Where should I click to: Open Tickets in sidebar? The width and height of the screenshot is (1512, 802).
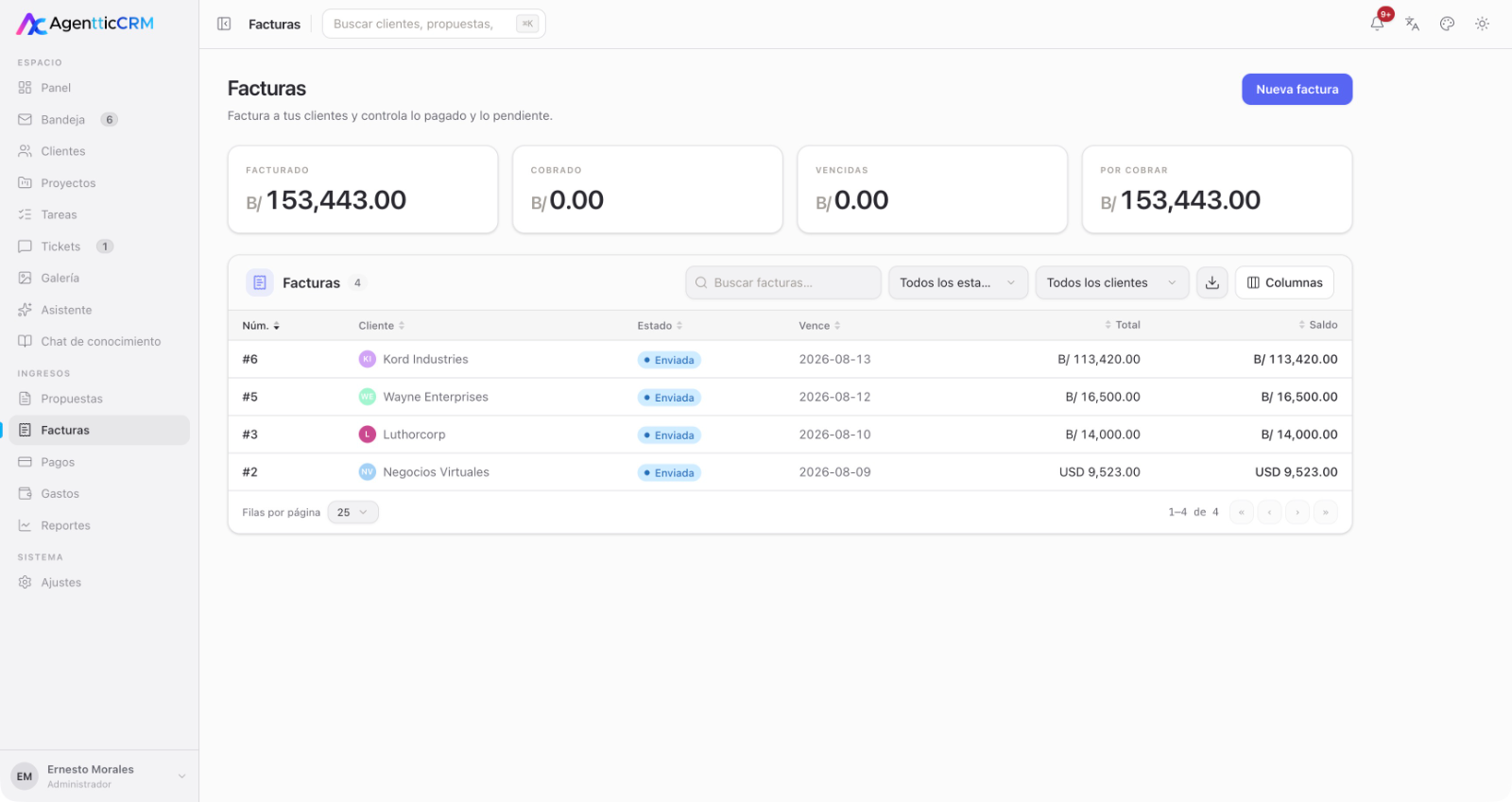(99, 247)
